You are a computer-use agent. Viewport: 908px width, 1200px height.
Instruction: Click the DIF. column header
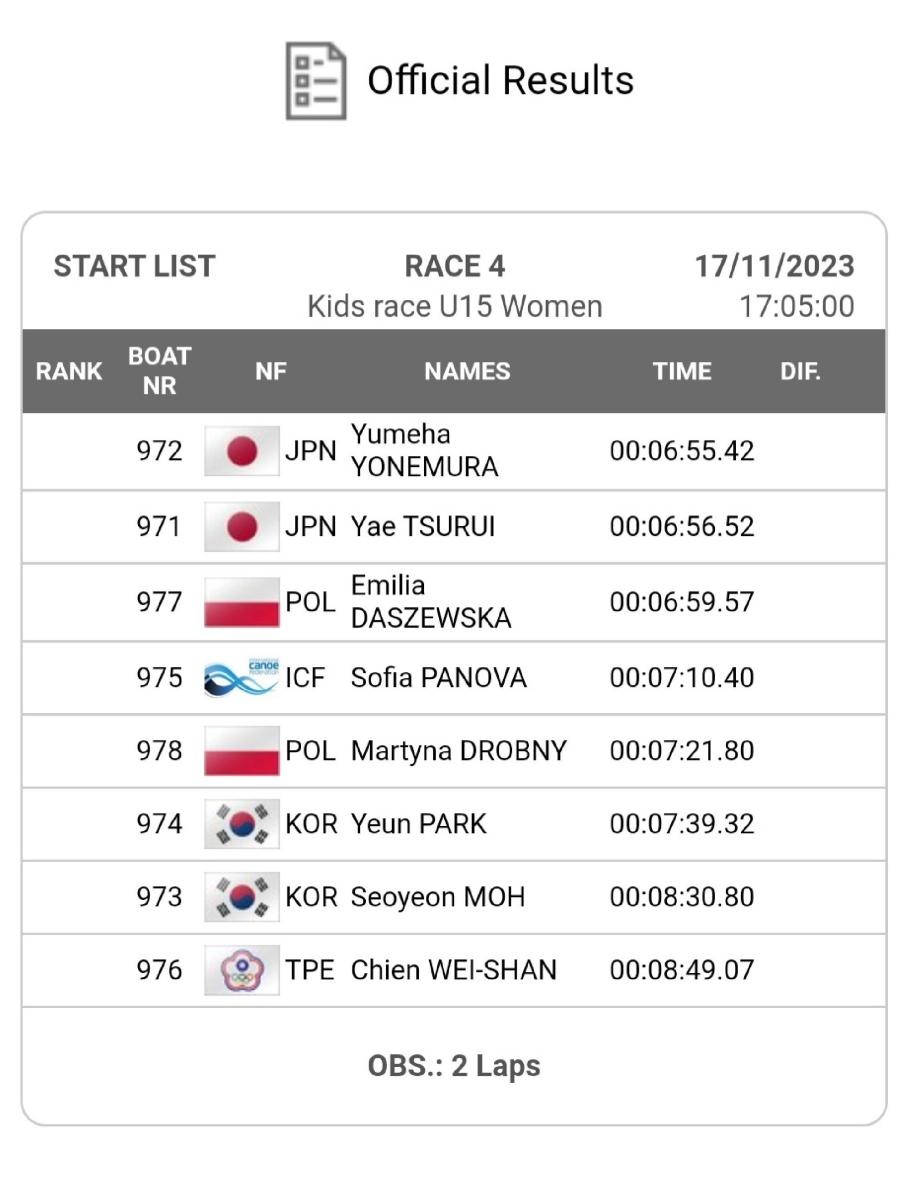[800, 372]
